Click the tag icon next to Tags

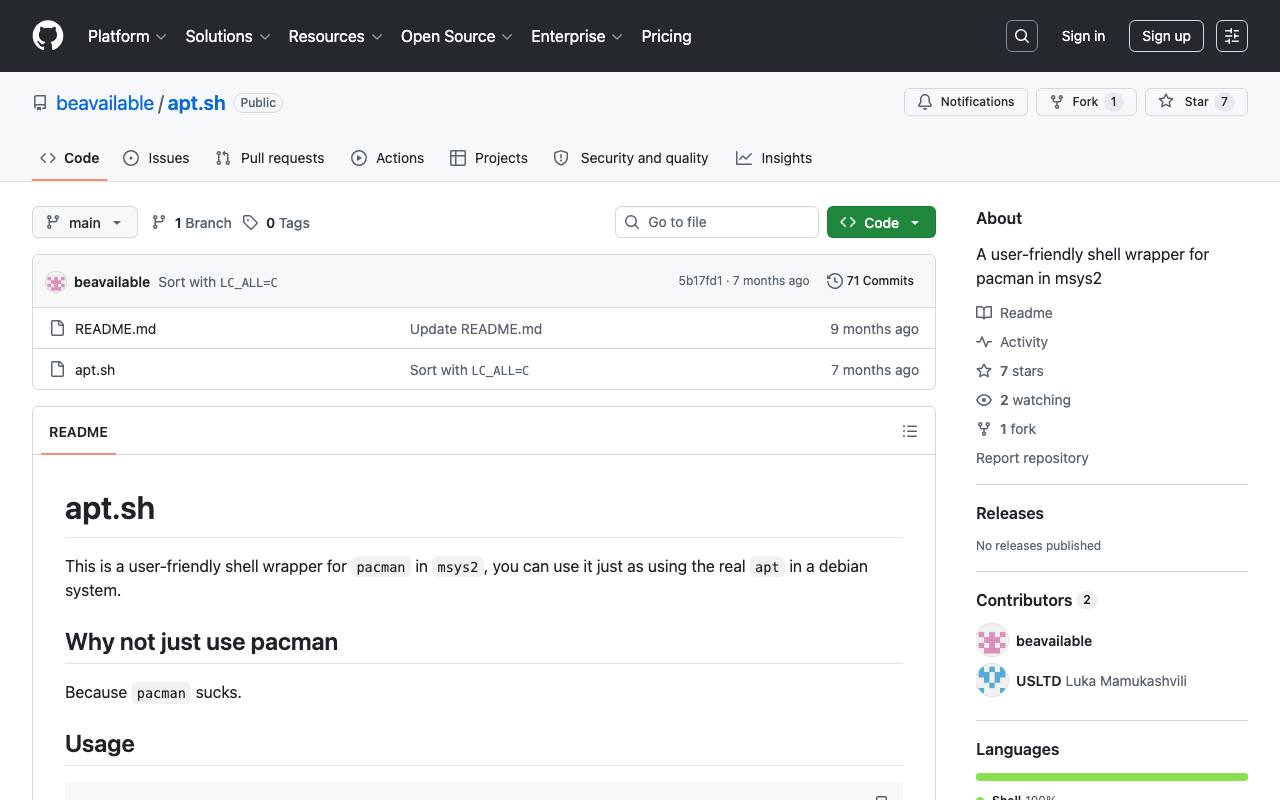tap(250, 223)
